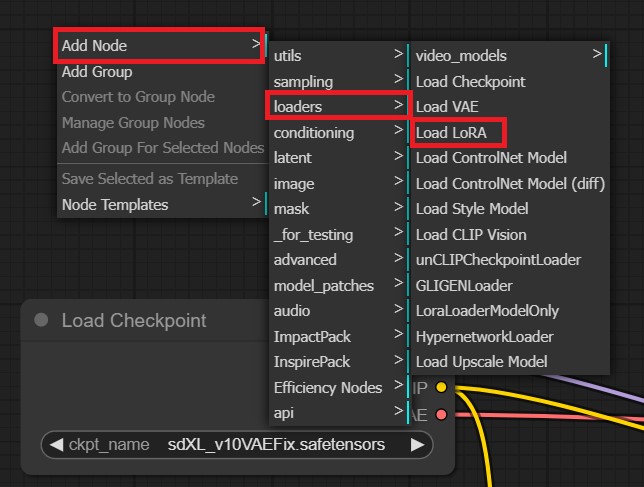Expand the Node Templates submenu
Screen dimensions: 644x487
click(x=162, y=204)
